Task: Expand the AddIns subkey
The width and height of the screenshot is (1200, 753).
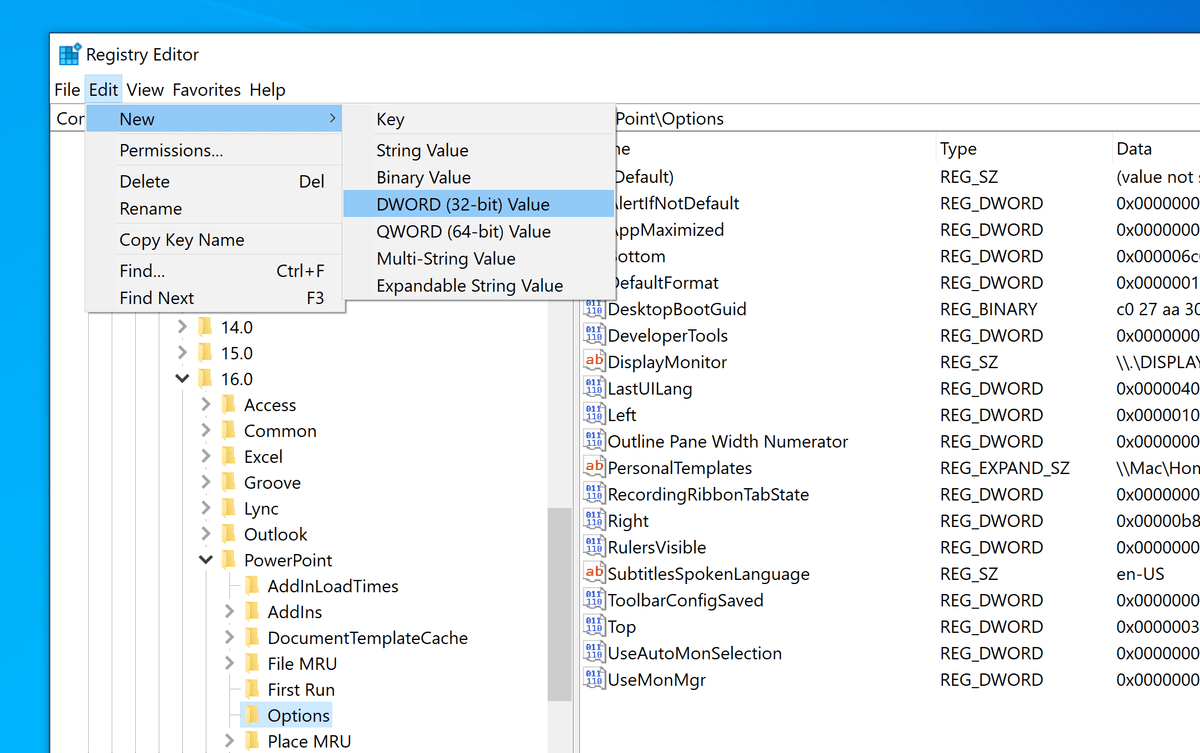Action: [x=230, y=612]
